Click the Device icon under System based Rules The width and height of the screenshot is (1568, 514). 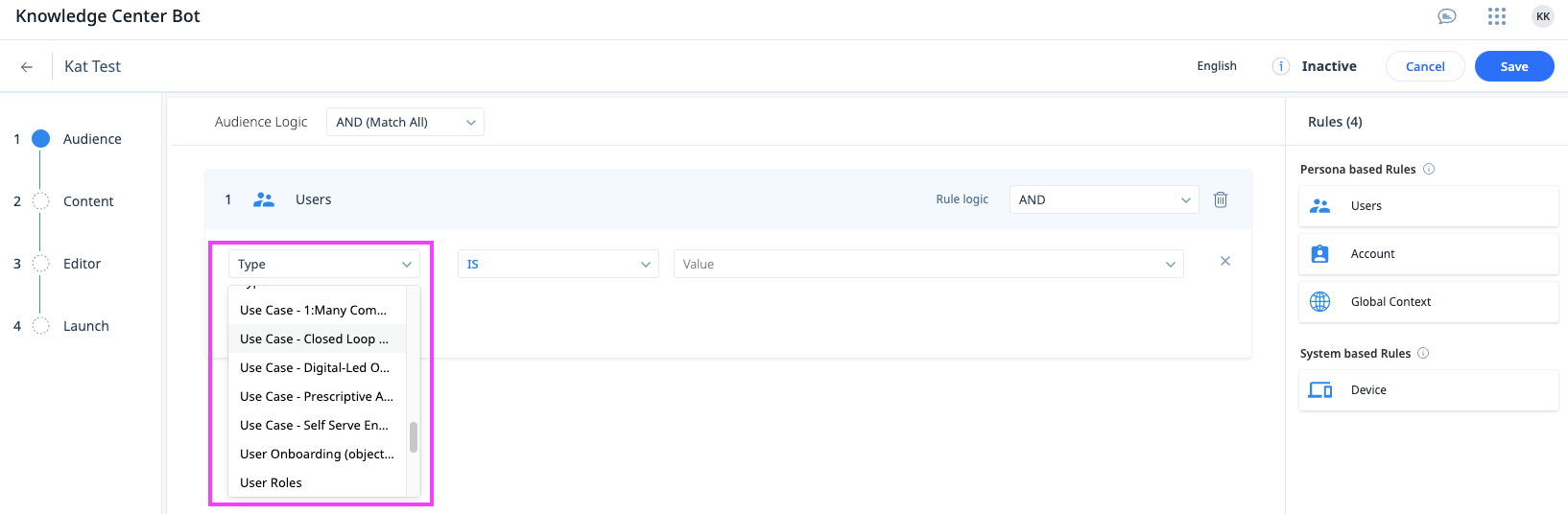(x=1320, y=390)
